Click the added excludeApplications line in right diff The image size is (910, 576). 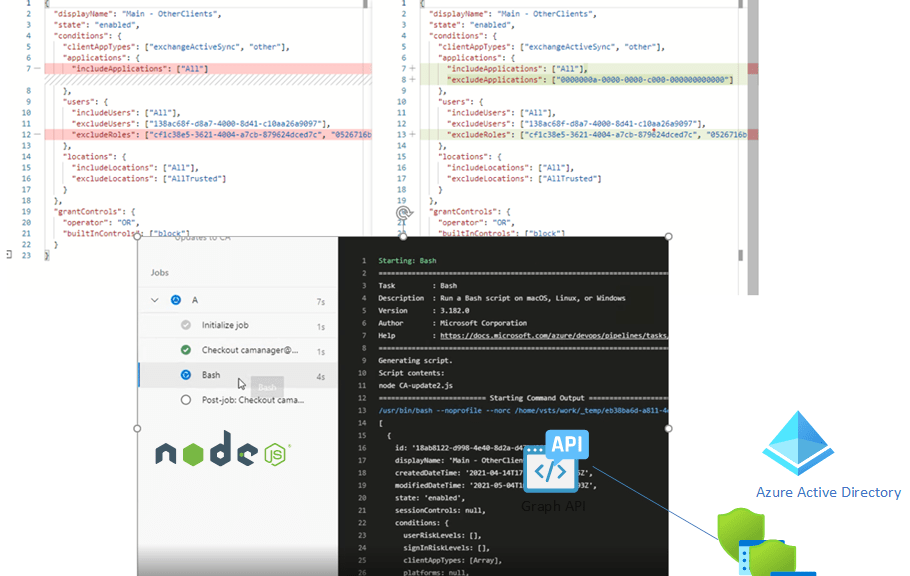(x=590, y=79)
